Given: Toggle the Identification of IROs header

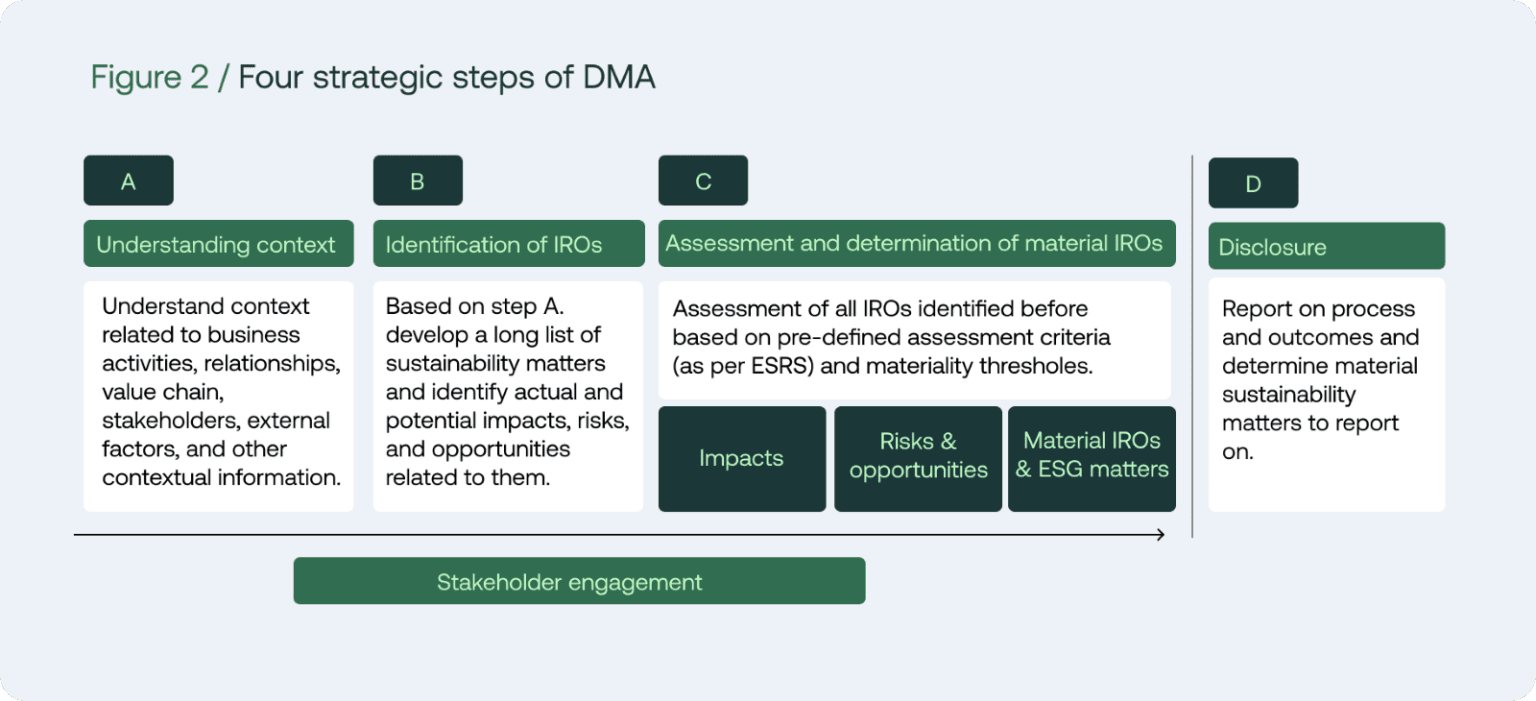Looking at the screenshot, I should coord(508,243).
